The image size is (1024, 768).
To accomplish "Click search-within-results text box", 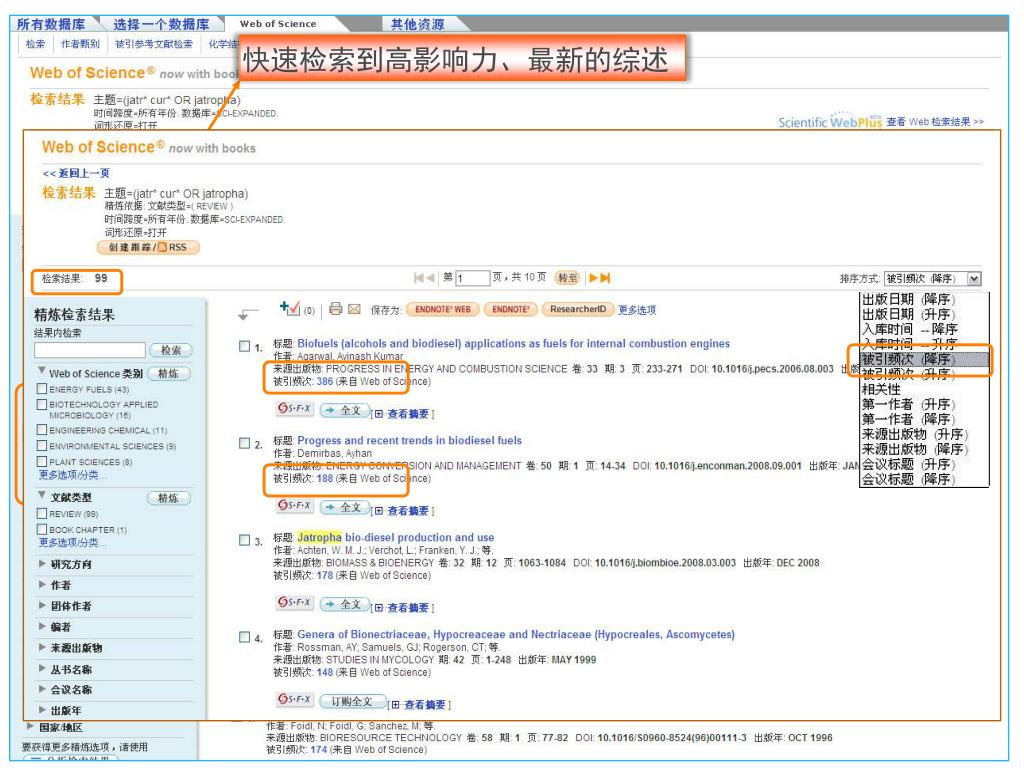I will [90, 351].
